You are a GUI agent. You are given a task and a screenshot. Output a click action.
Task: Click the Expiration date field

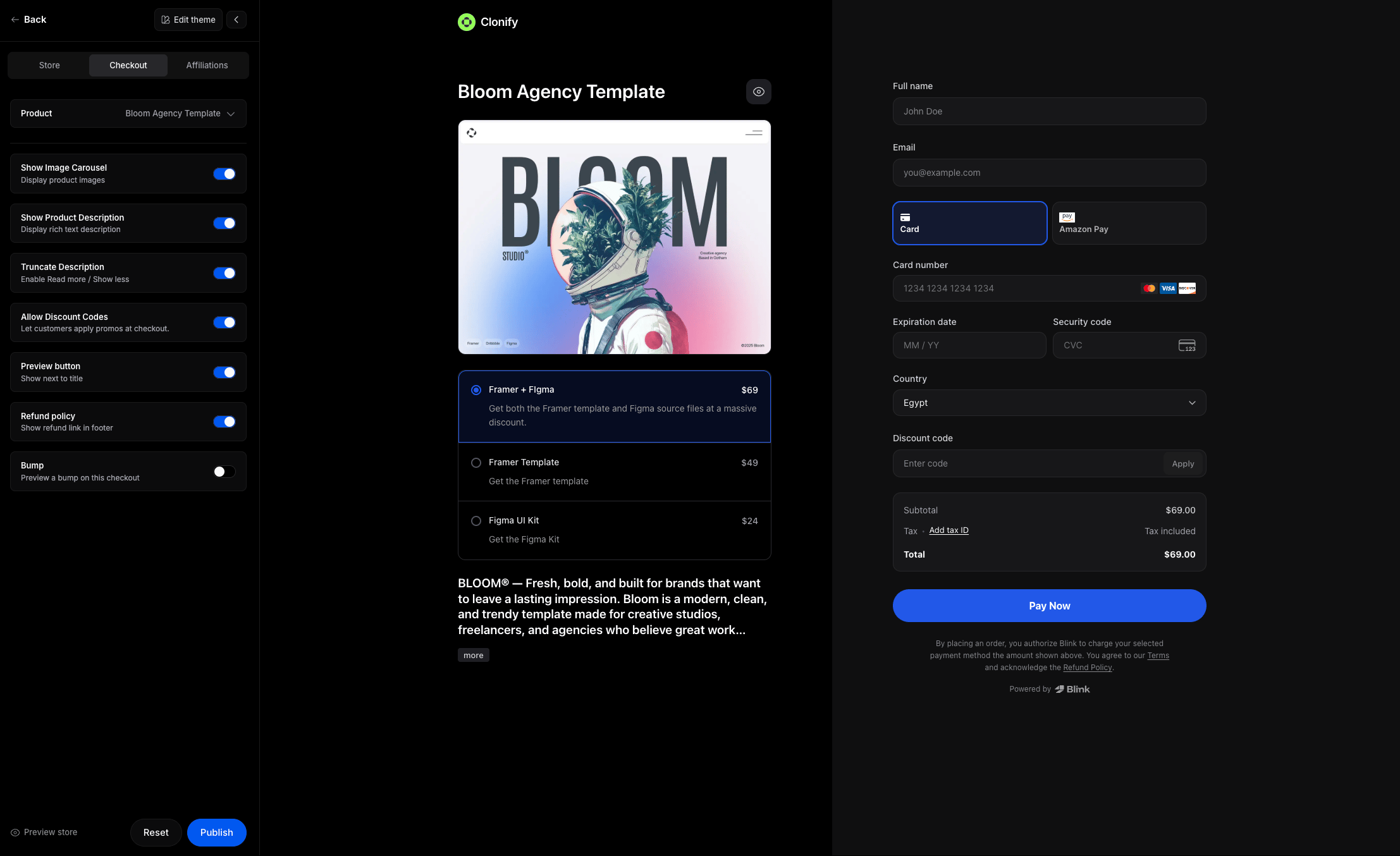point(970,345)
